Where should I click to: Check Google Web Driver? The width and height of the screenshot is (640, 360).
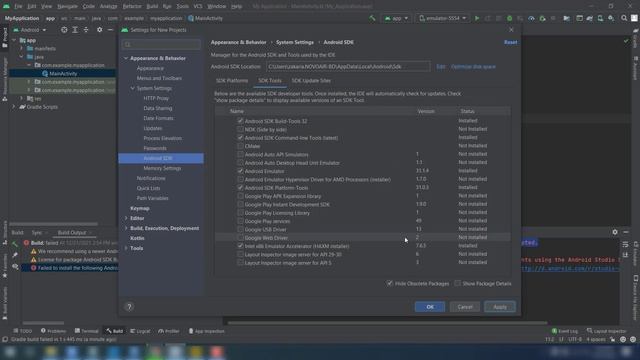point(240,238)
